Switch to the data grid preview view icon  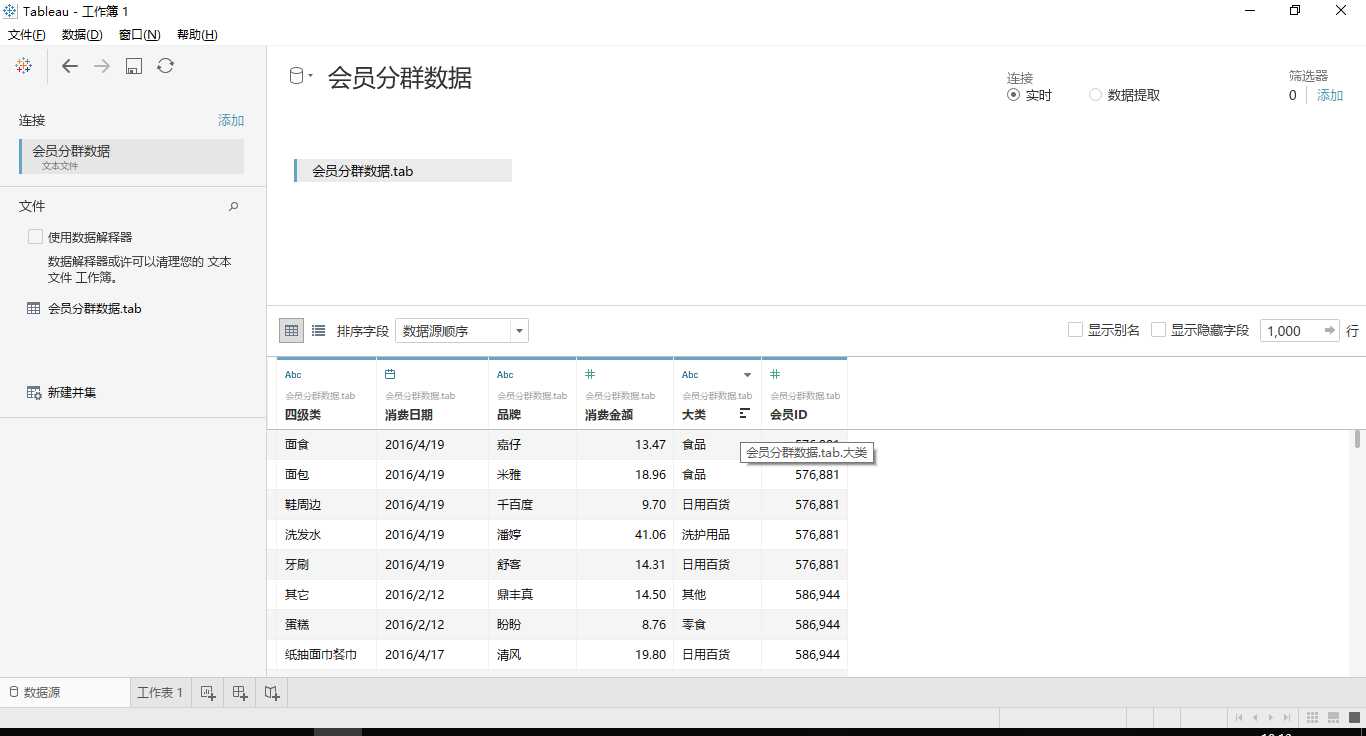pyautogui.click(x=291, y=330)
